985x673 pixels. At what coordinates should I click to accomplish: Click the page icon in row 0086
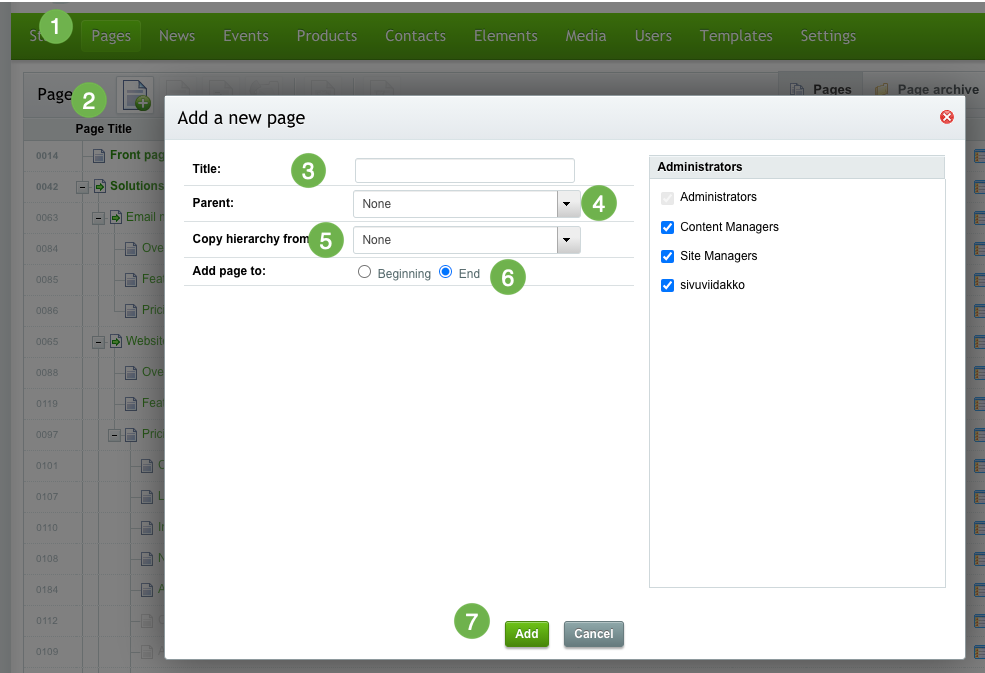tap(131, 310)
